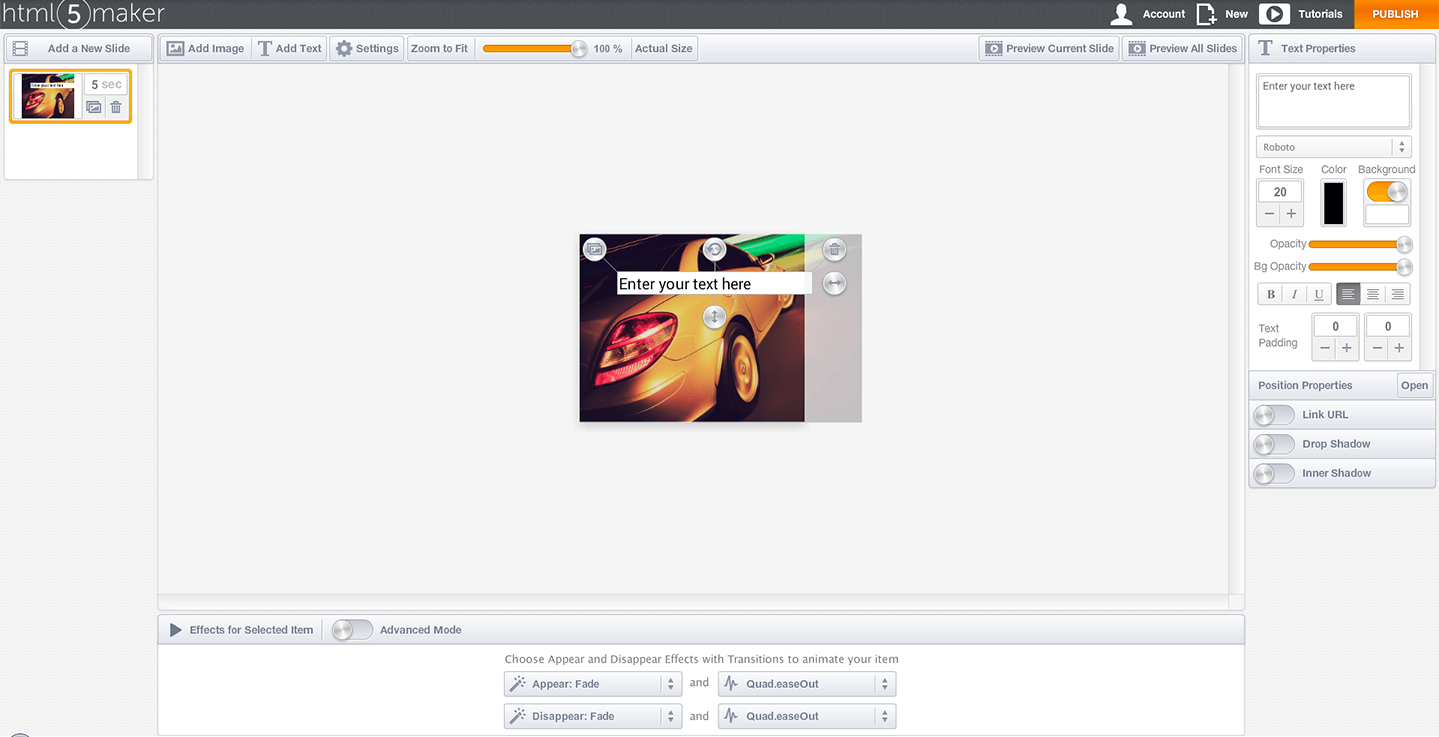Click the orange PUBLISH button
1439x737 pixels.
pyautogui.click(x=1396, y=14)
